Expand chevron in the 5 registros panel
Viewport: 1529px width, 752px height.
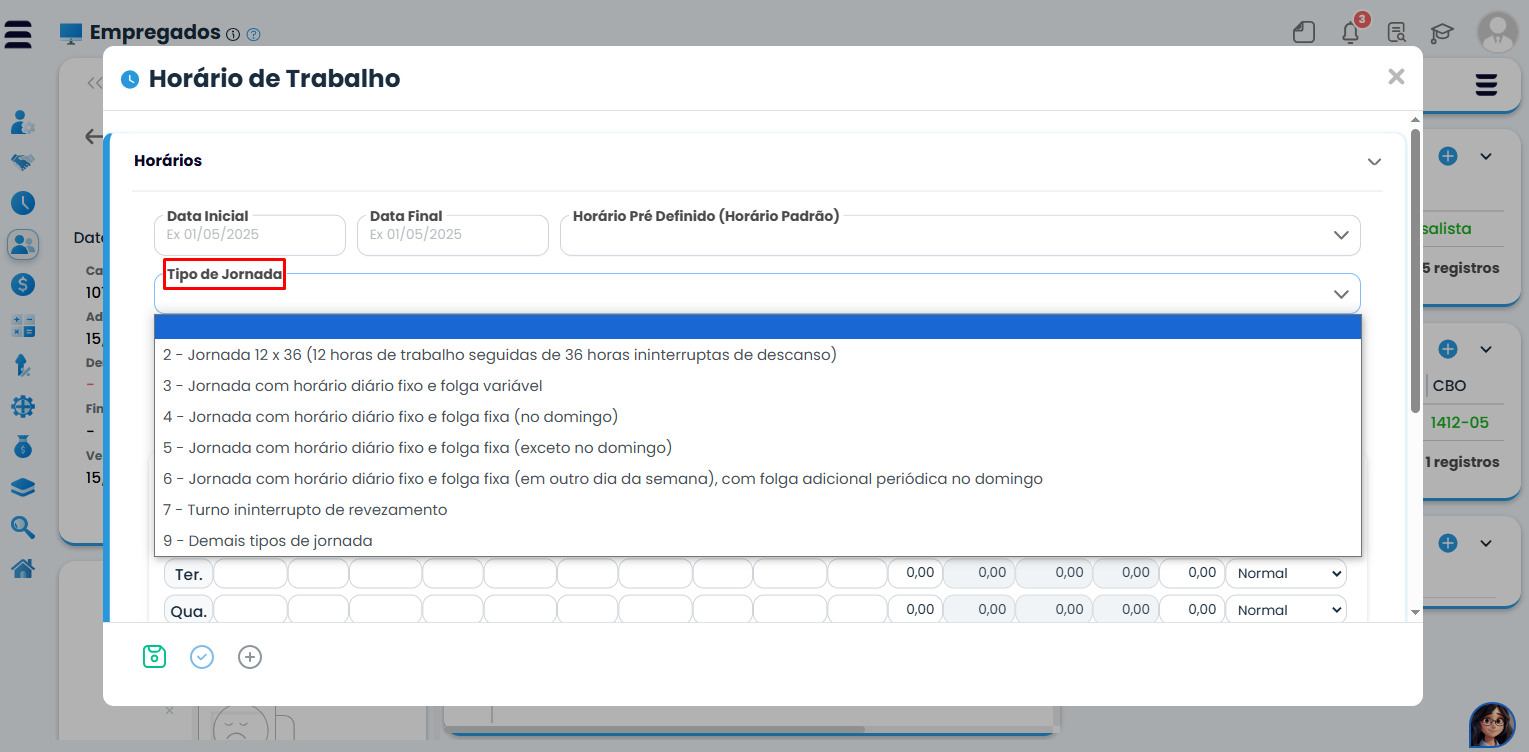pyautogui.click(x=1486, y=156)
